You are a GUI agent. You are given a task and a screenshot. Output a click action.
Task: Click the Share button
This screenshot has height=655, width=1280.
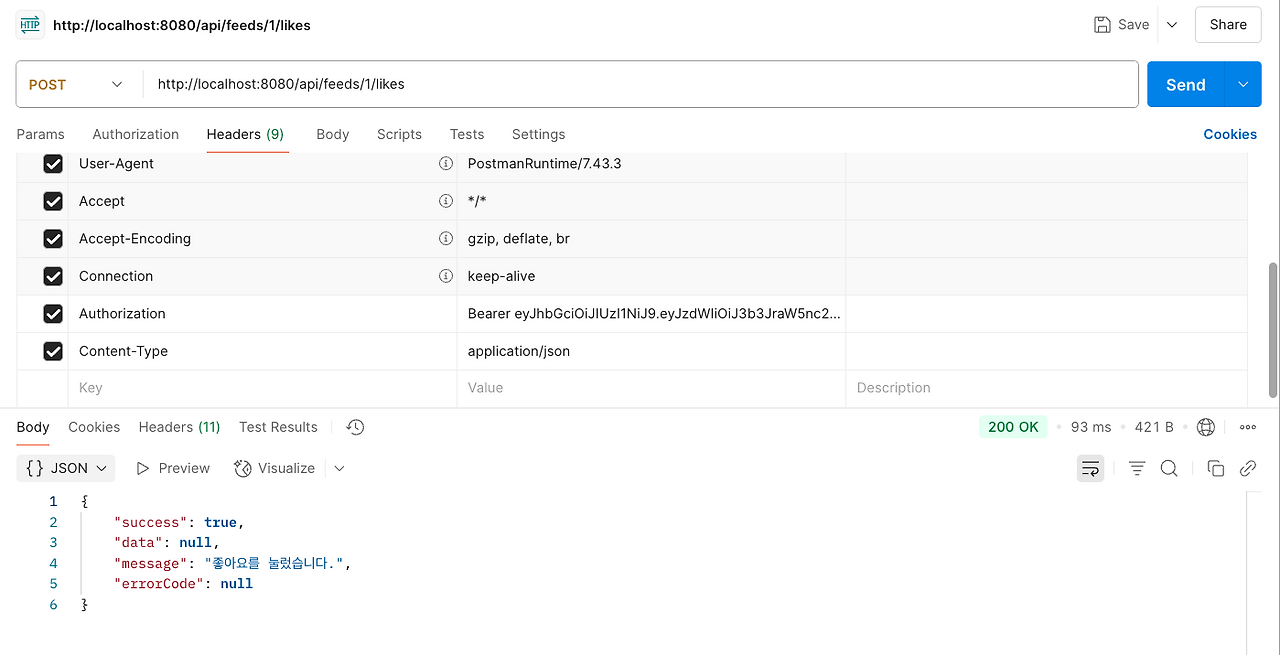pos(1228,25)
